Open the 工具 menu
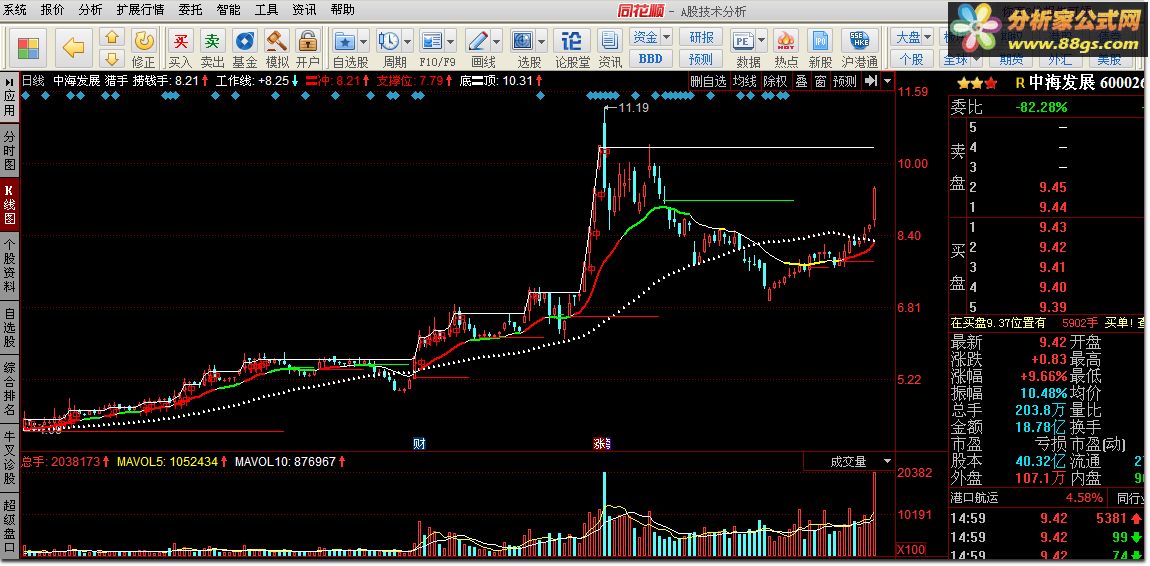This screenshot has width=1150, height=566. tap(266, 10)
